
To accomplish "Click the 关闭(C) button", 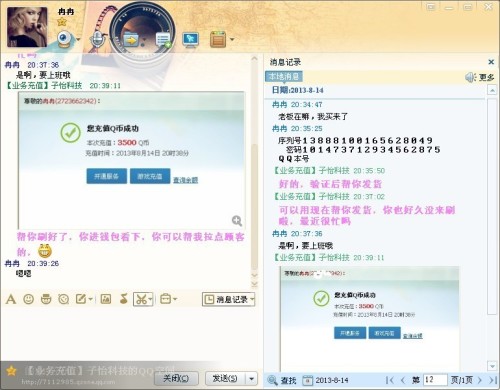I will [x=176, y=379].
